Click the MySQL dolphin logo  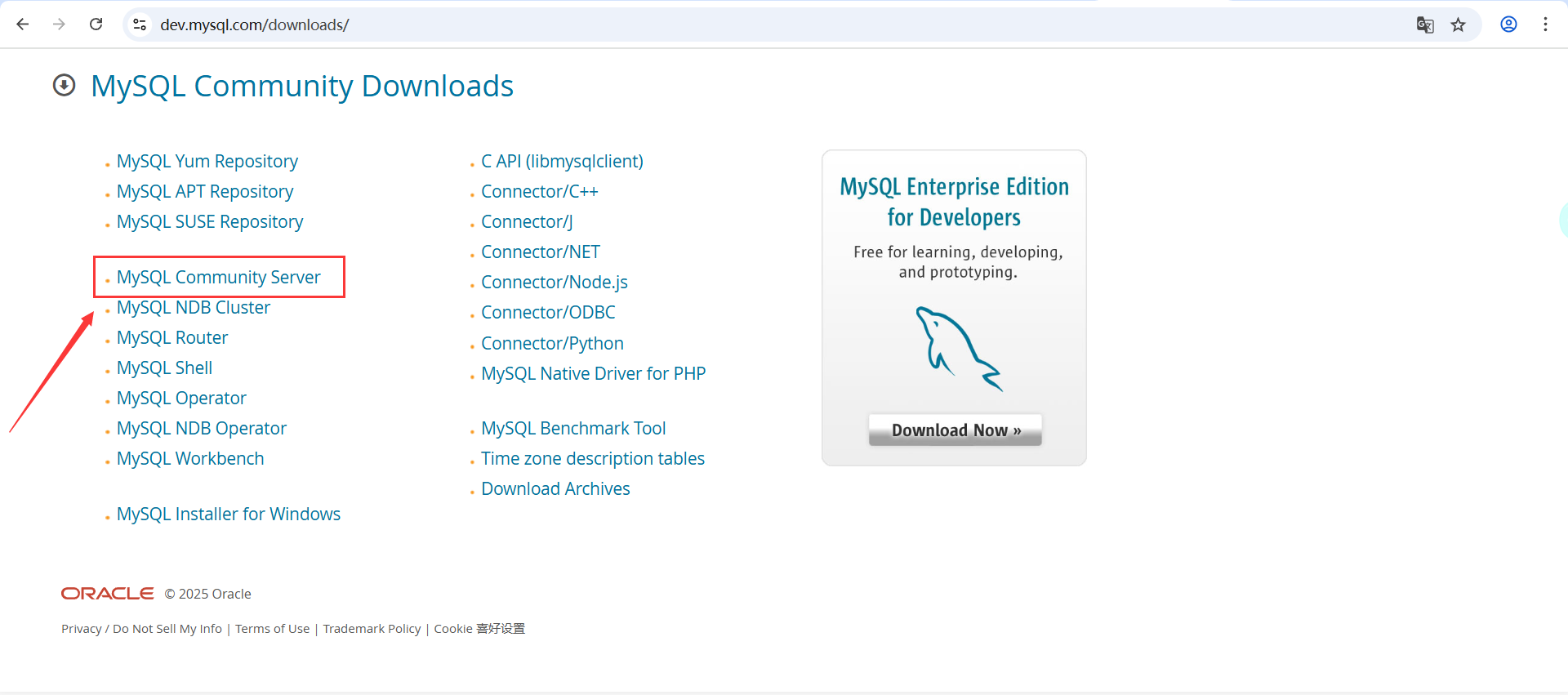pos(958,348)
